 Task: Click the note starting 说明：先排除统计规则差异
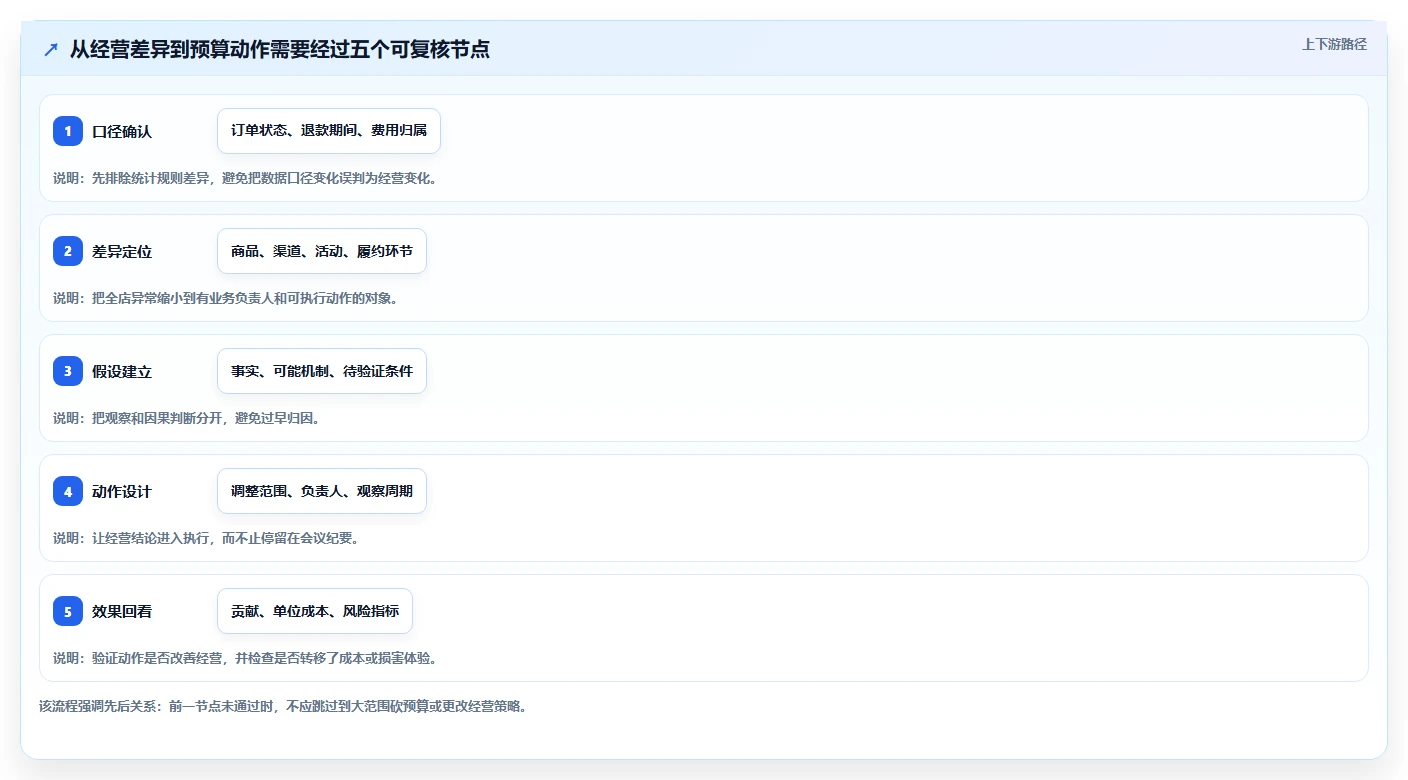245,178
